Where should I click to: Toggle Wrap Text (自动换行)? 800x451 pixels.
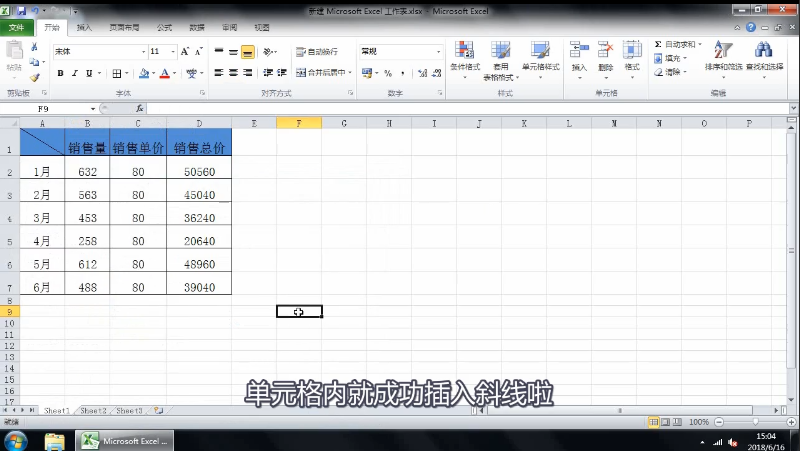[317, 51]
